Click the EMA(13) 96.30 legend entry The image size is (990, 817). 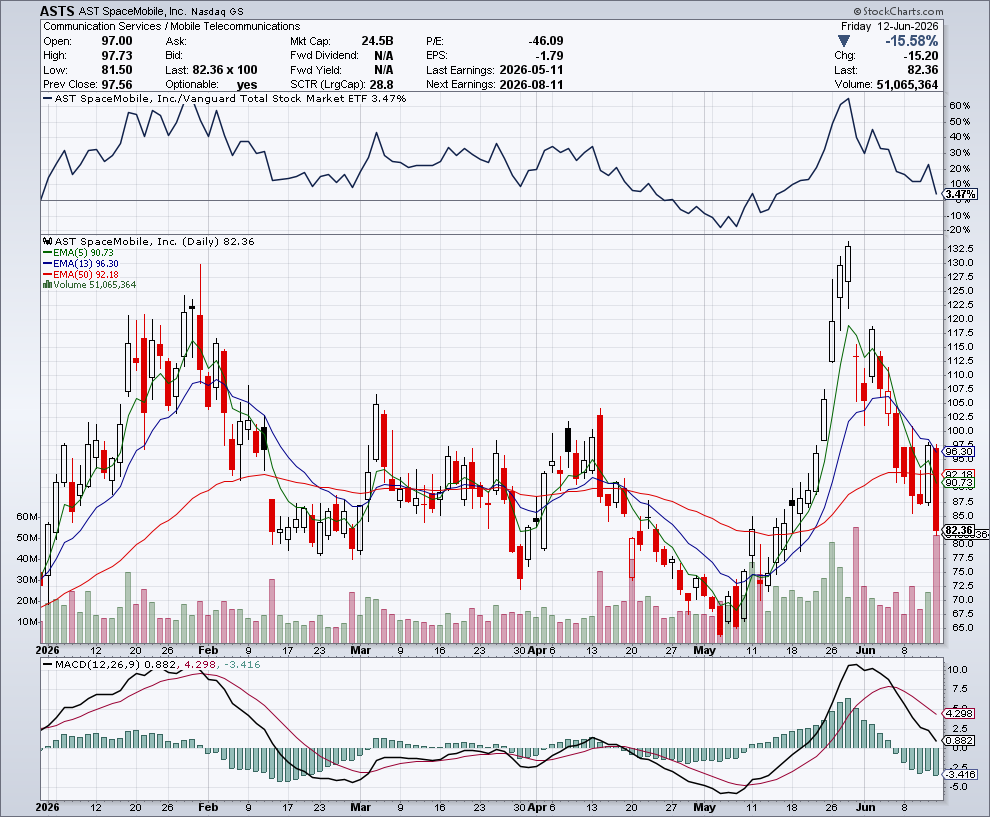coord(81,263)
